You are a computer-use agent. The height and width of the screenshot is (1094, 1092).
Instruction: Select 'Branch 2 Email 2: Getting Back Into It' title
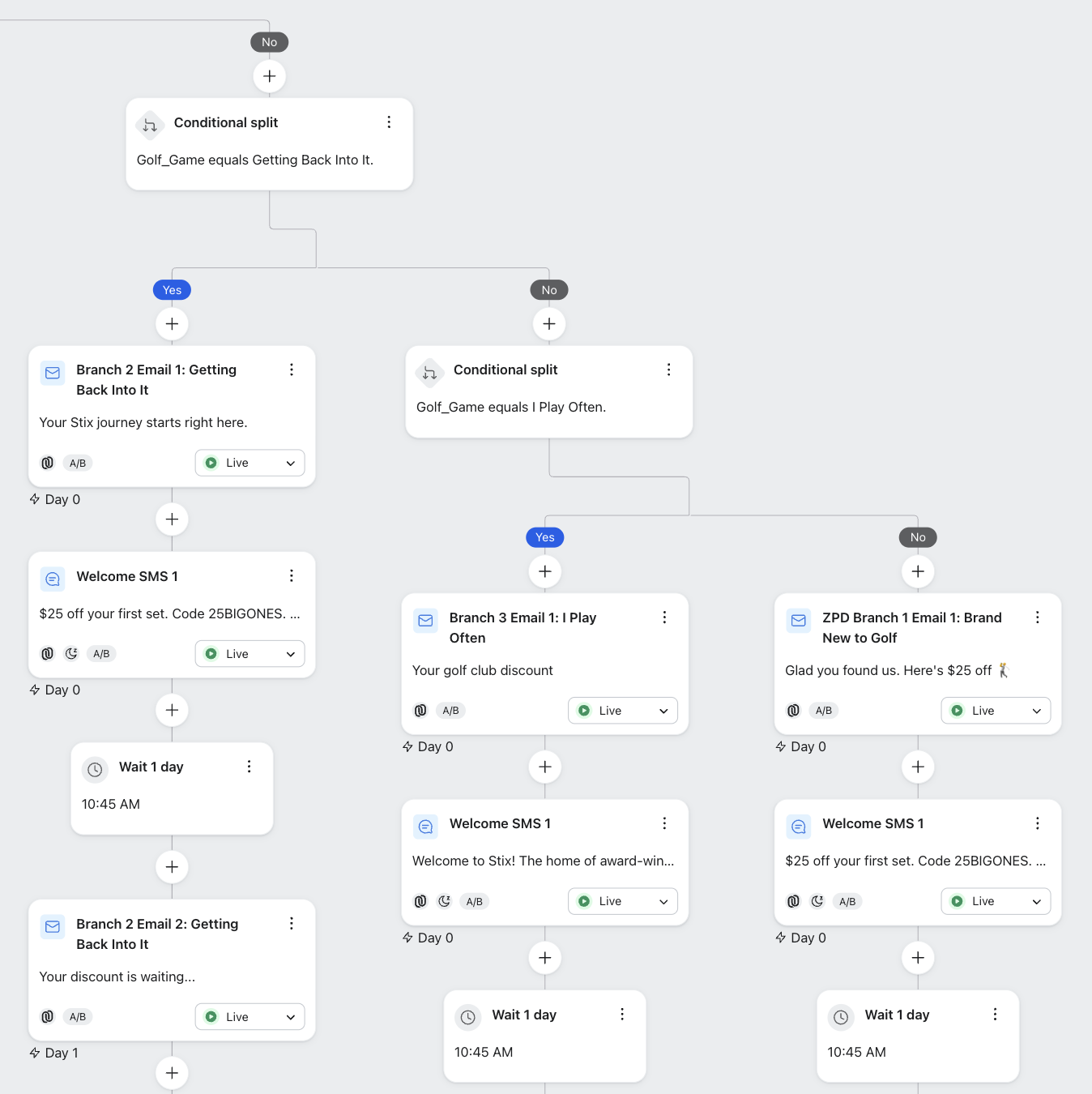point(157,934)
